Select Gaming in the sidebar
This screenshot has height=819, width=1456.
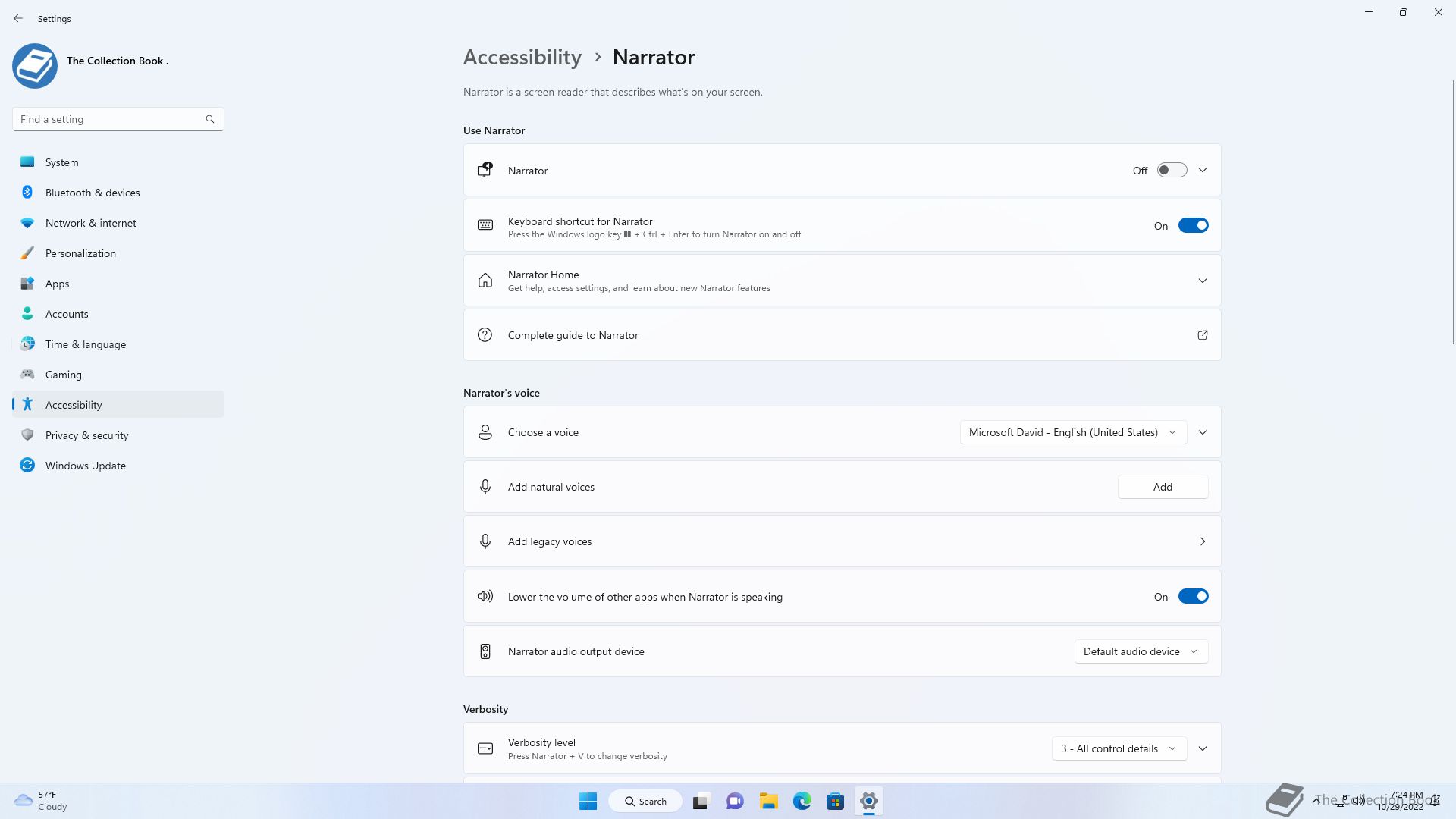118,375
